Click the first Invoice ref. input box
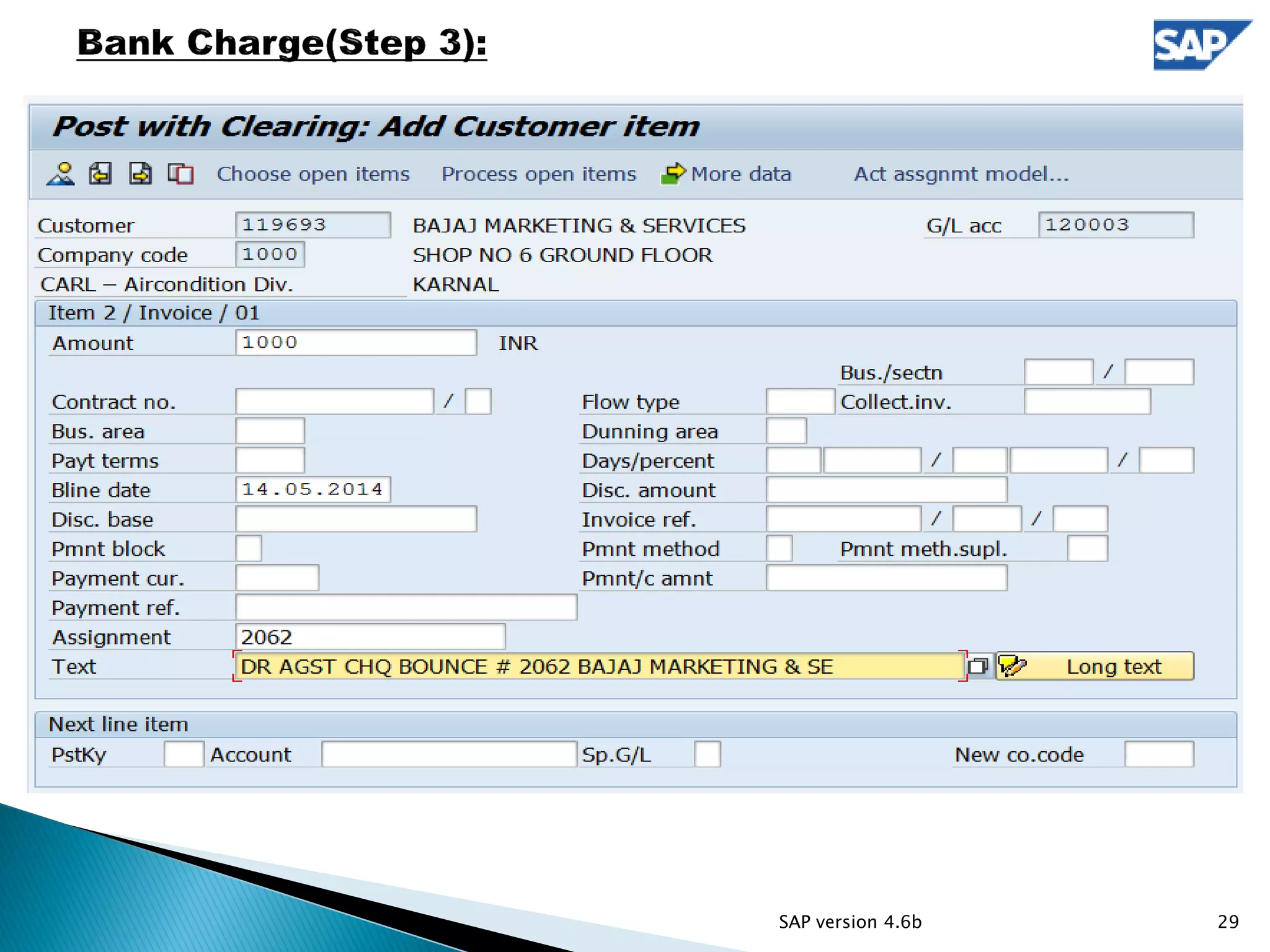The image size is (1270, 952). pos(844,519)
